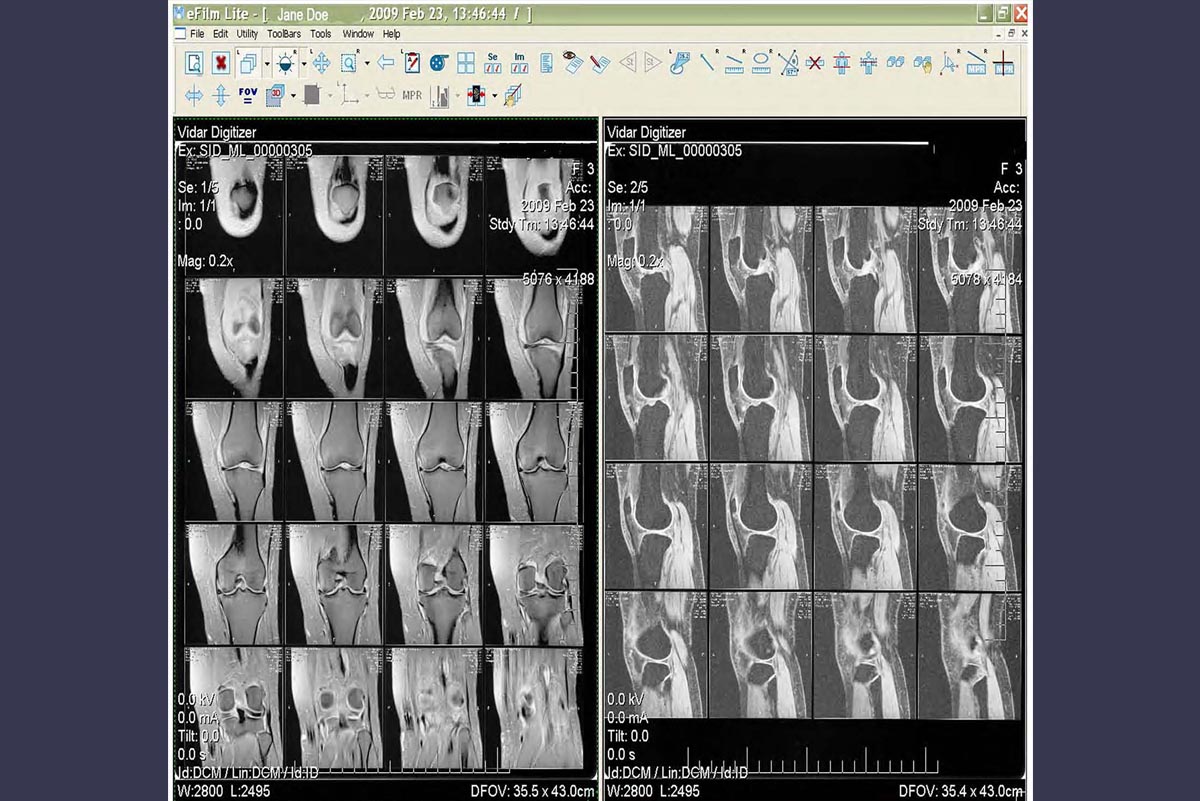1200x801 pixels.
Task: Select the magnify zoom tool
Action: tap(349, 63)
